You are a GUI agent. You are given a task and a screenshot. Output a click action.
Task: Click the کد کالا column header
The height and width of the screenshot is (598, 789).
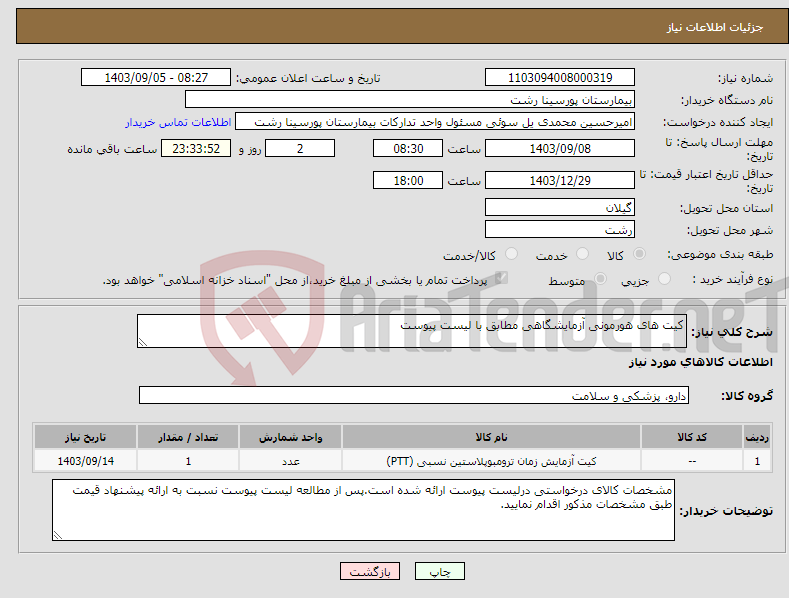point(692,437)
